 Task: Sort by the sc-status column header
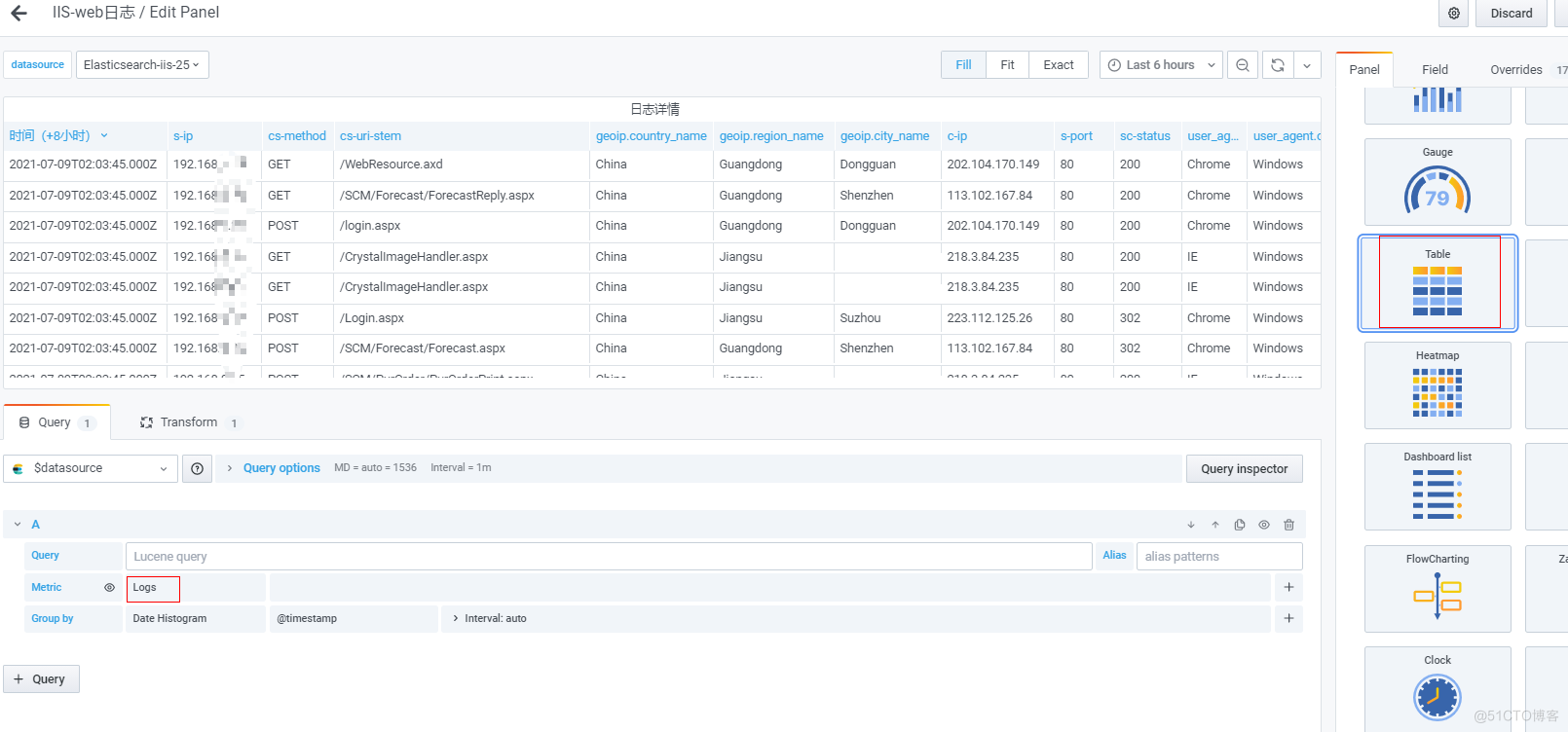pos(1145,136)
